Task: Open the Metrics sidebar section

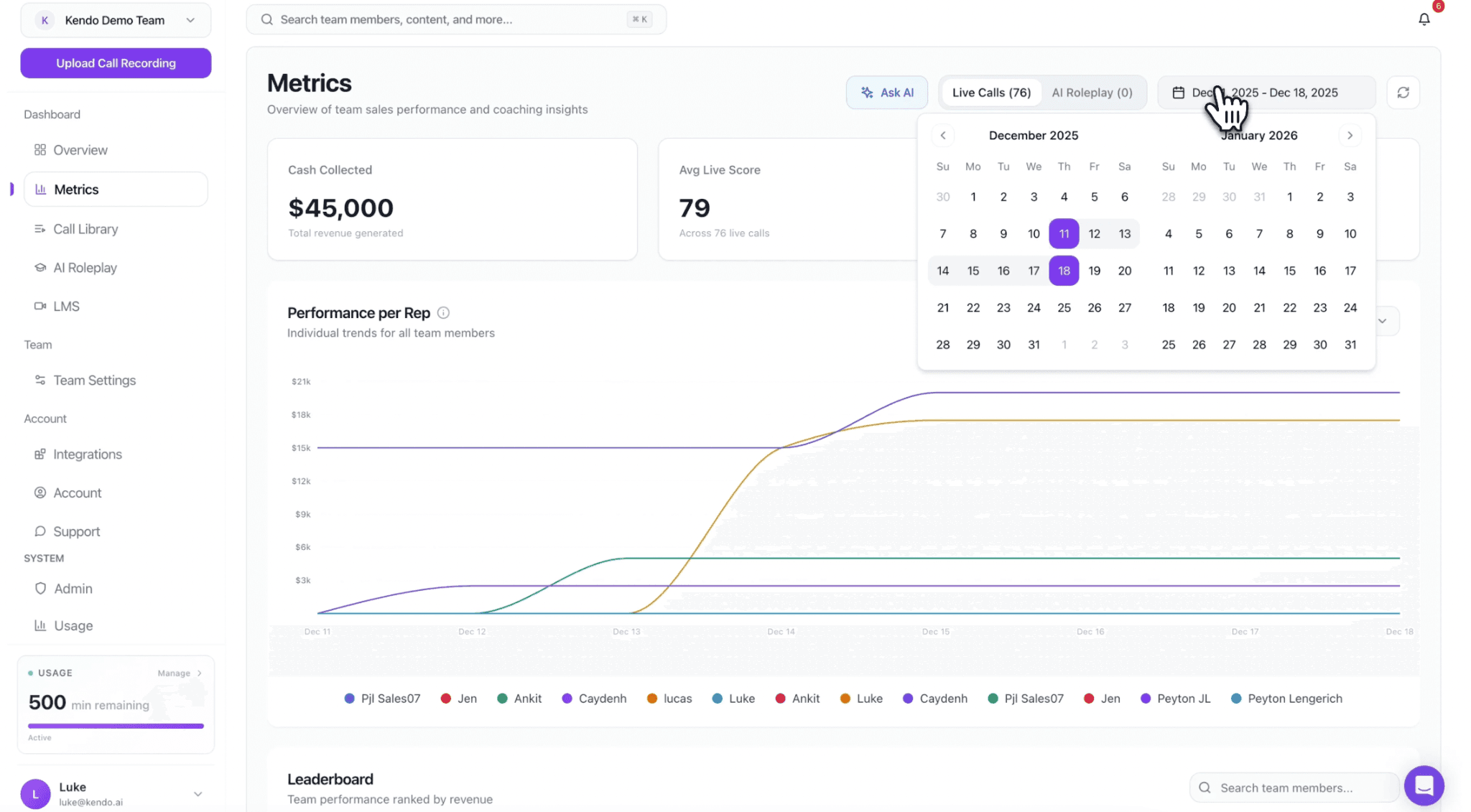Action: pos(75,189)
